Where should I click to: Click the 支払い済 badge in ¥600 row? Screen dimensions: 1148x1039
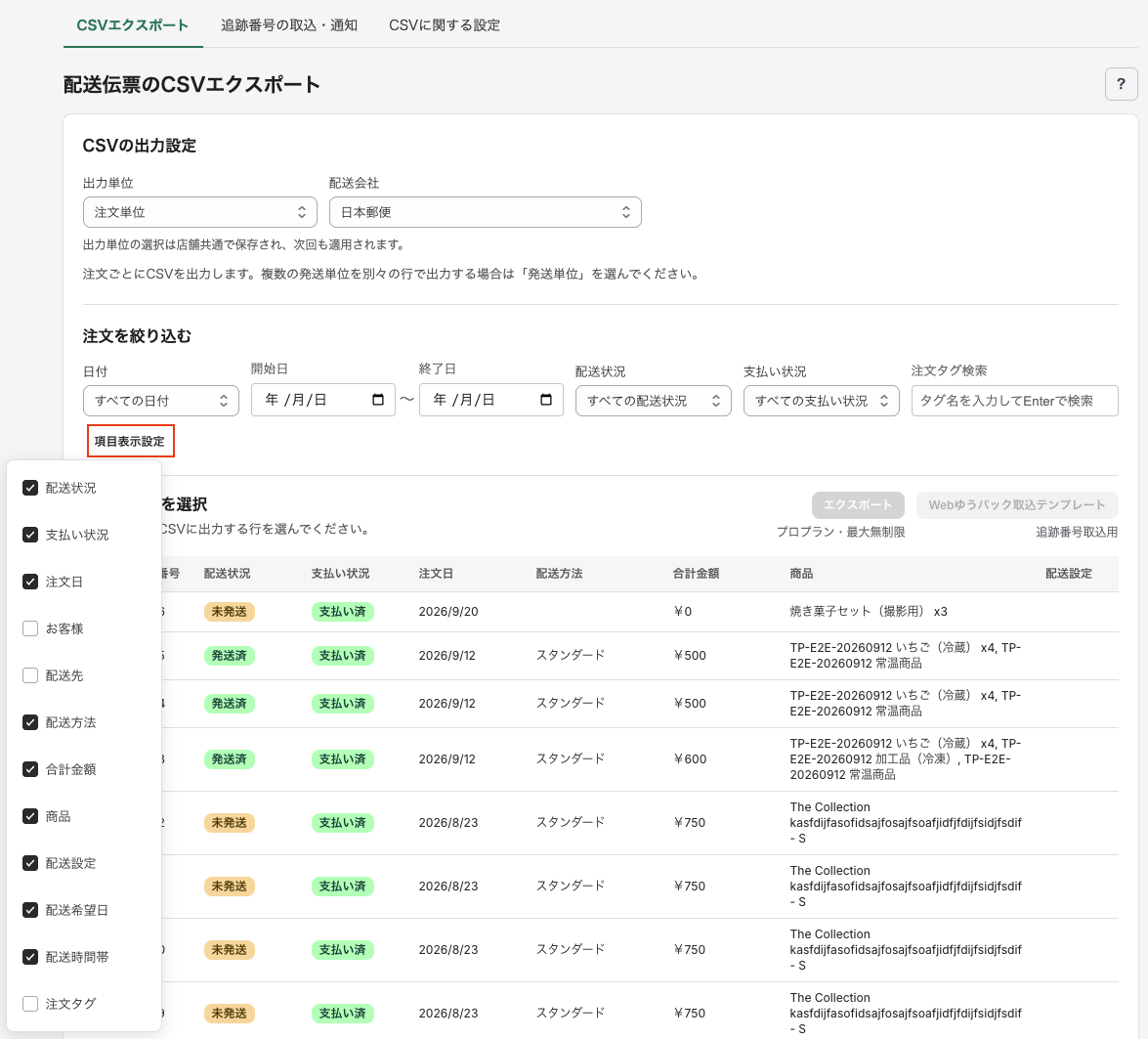(343, 759)
